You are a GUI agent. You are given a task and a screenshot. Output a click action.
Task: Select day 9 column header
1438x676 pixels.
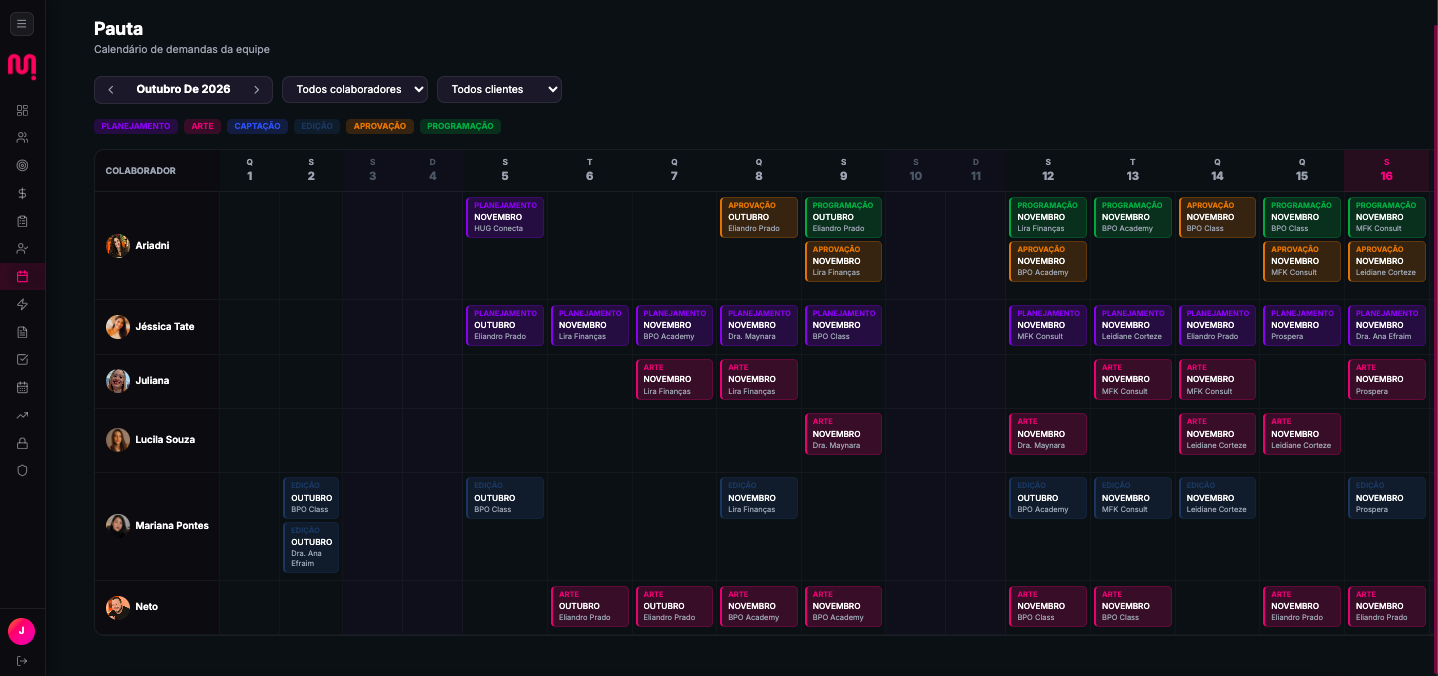pyautogui.click(x=843, y=170)
